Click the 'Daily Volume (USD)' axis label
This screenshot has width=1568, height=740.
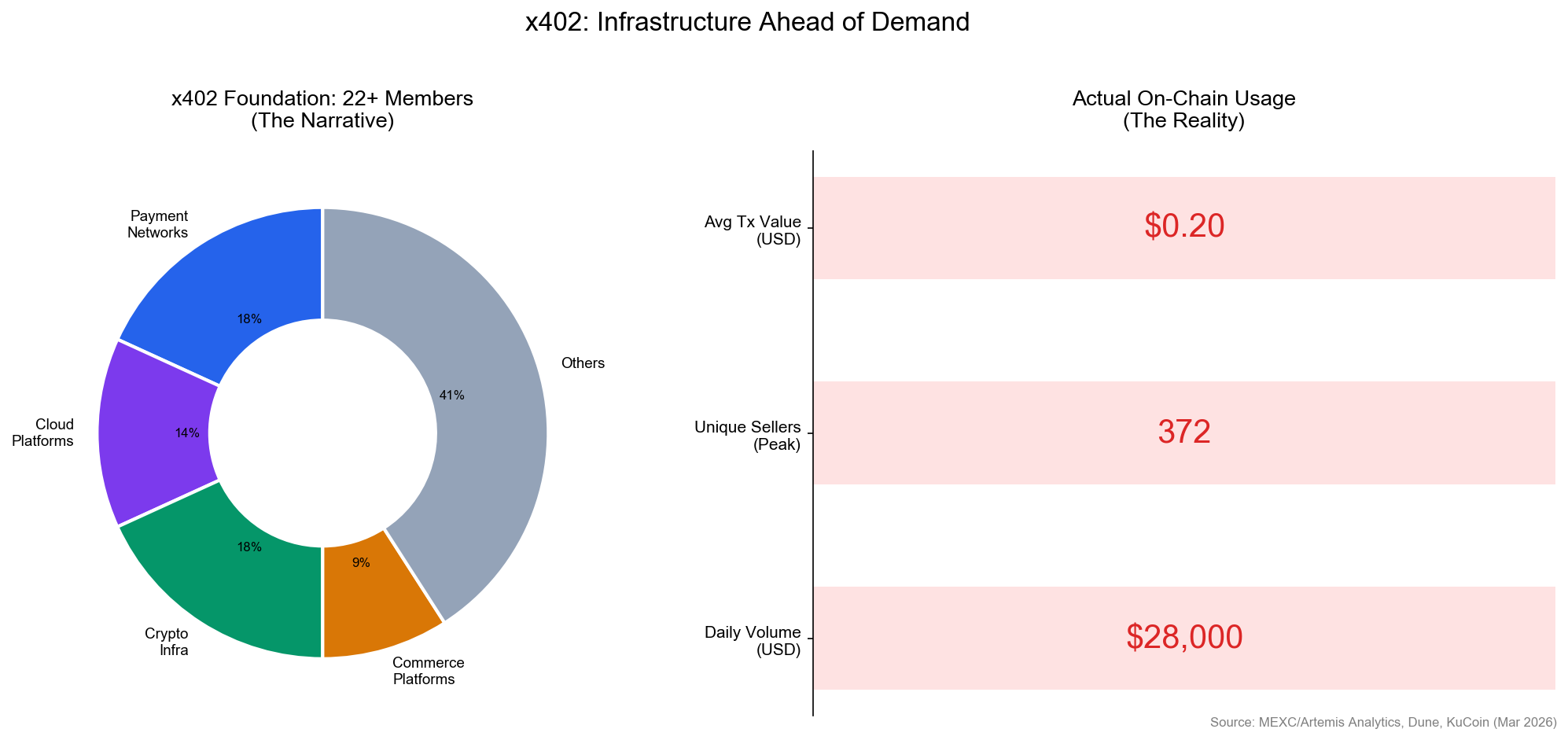click(x=753, y=641)
